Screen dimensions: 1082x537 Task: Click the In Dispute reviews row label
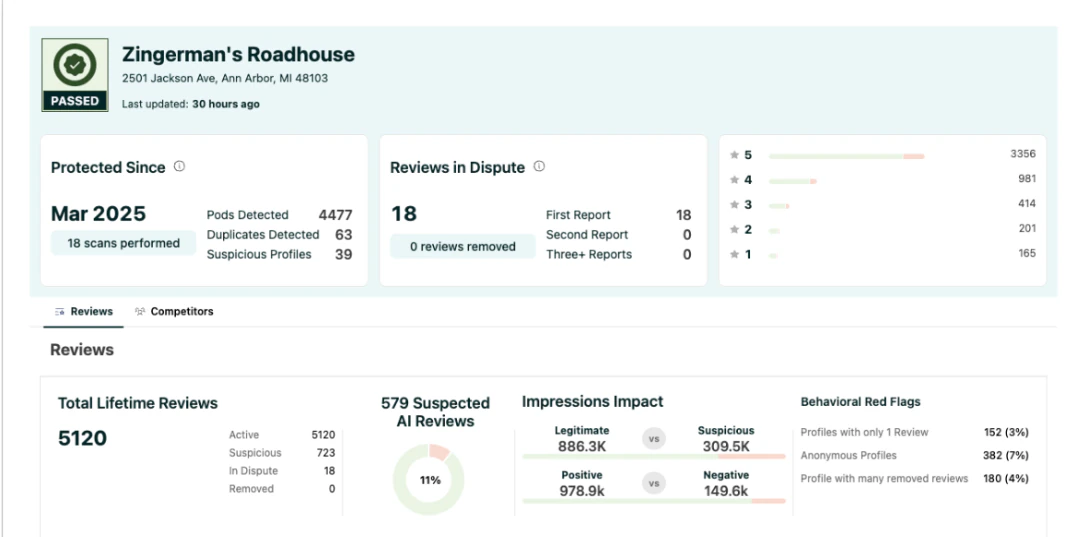point(253,471)
